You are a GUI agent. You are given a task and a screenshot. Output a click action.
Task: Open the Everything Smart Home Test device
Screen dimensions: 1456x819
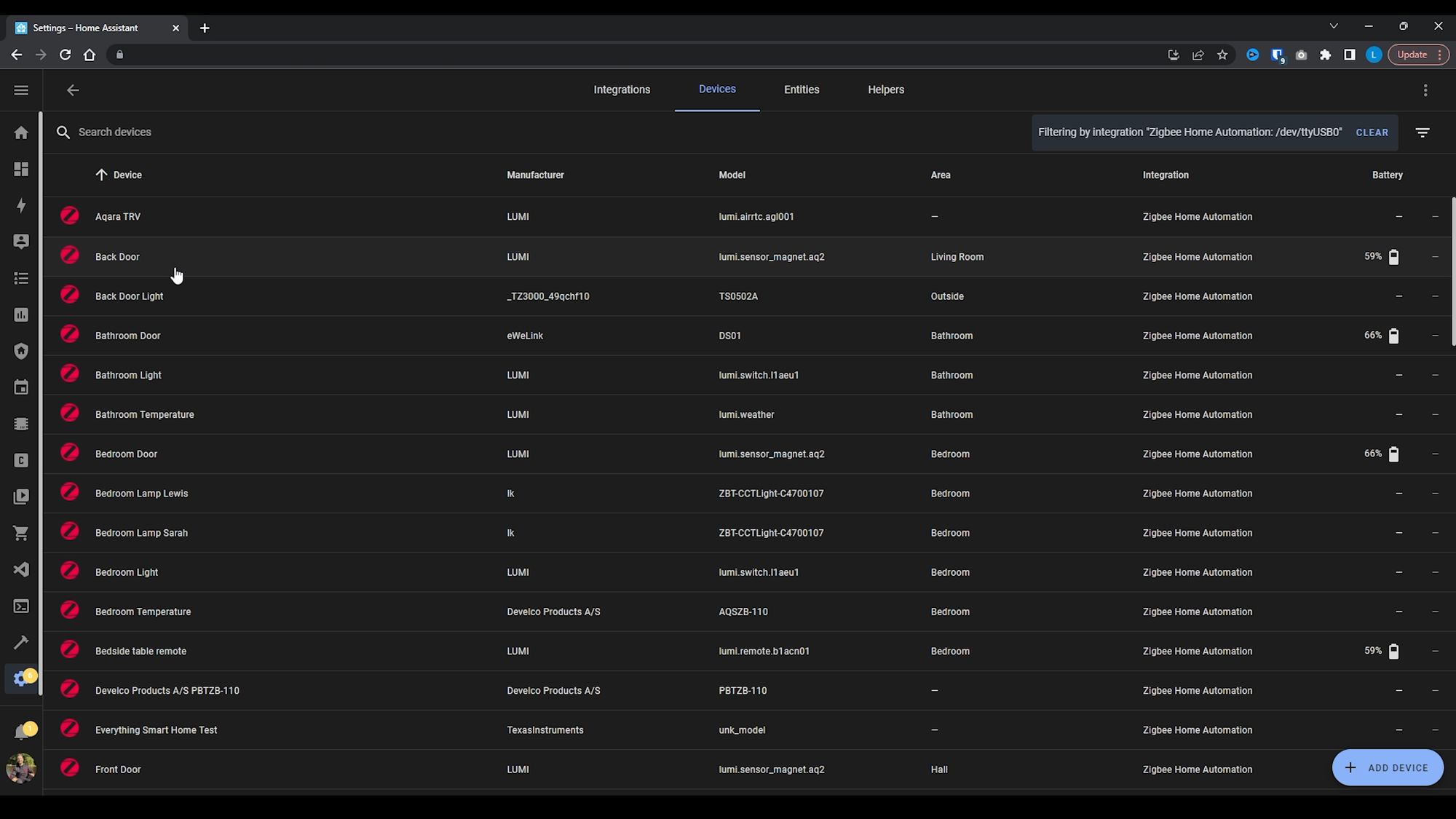click(x=748, y=729)
